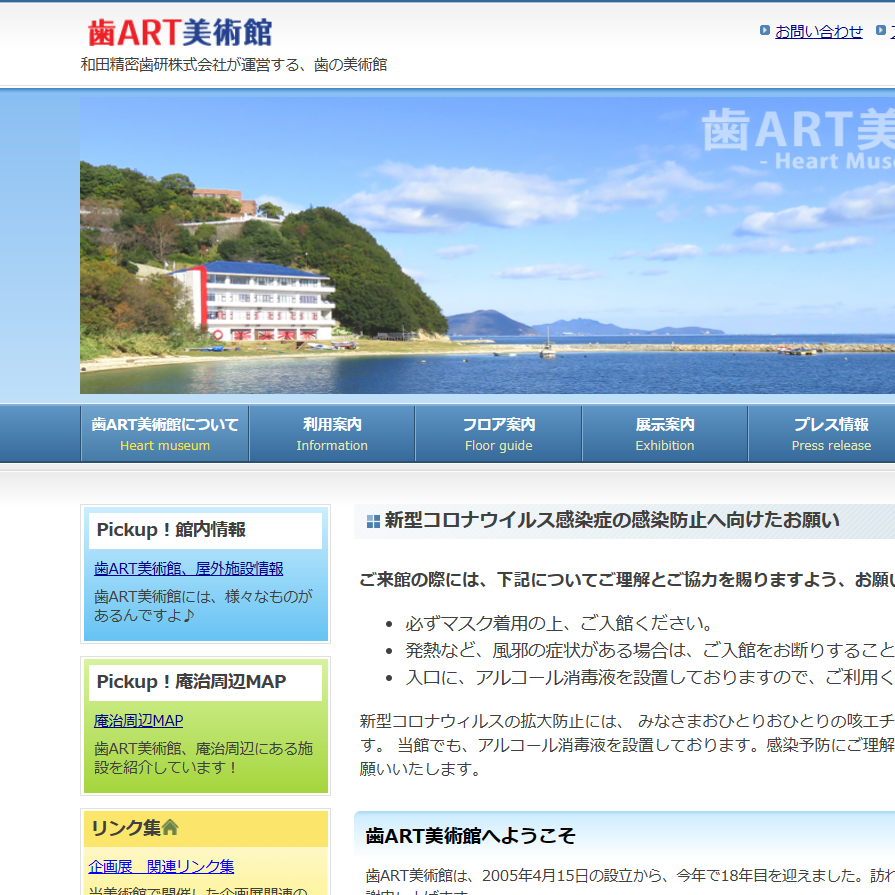Click the arrow icon beside お問い合わせ

pyautogui.click(x=765, y=31)
